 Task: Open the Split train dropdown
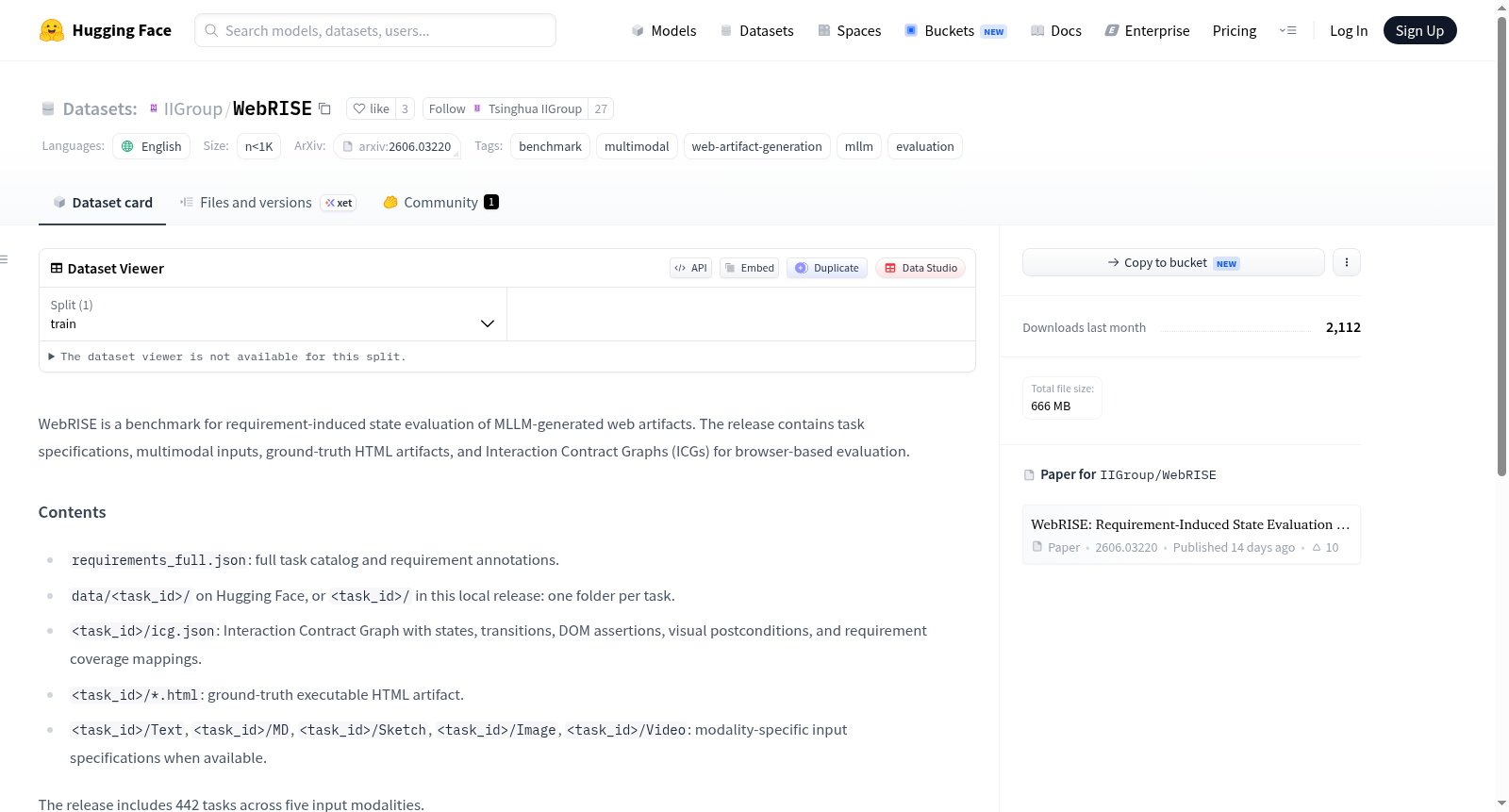pyautogui.click(x=273, y=314)
